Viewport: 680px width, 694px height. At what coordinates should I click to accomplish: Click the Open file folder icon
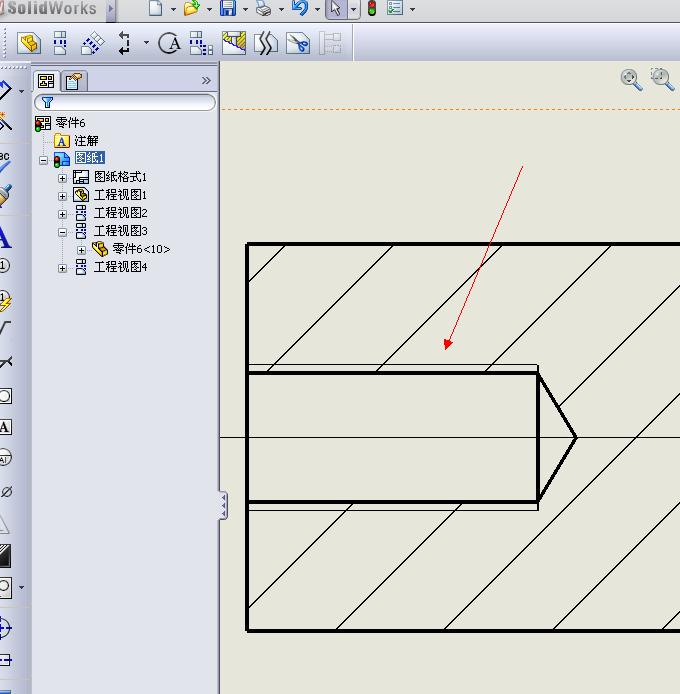pyautogui.click(x=192, y=8)
